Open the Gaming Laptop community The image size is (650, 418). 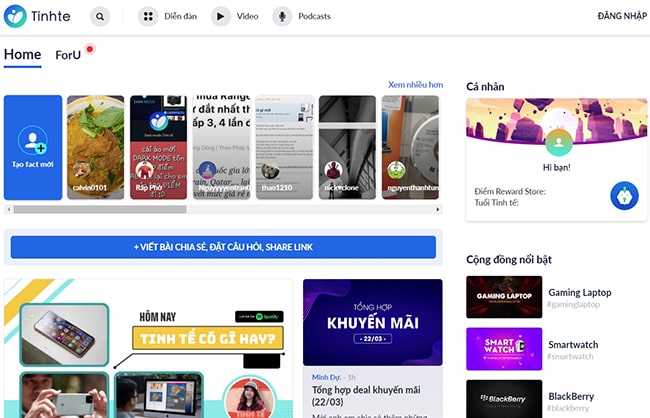pyautogui.click(x=504, y=297)
